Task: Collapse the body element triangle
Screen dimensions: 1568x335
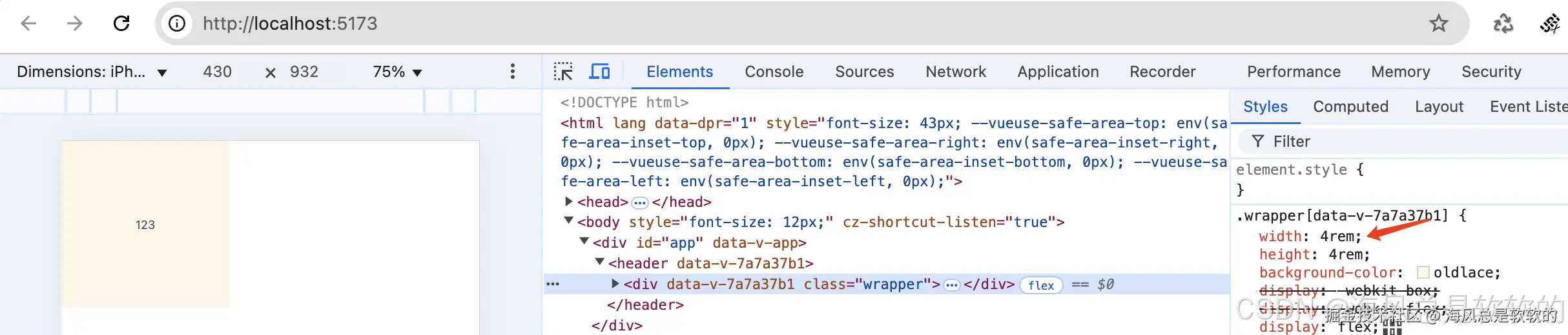Action: click(x=569, y=221)
